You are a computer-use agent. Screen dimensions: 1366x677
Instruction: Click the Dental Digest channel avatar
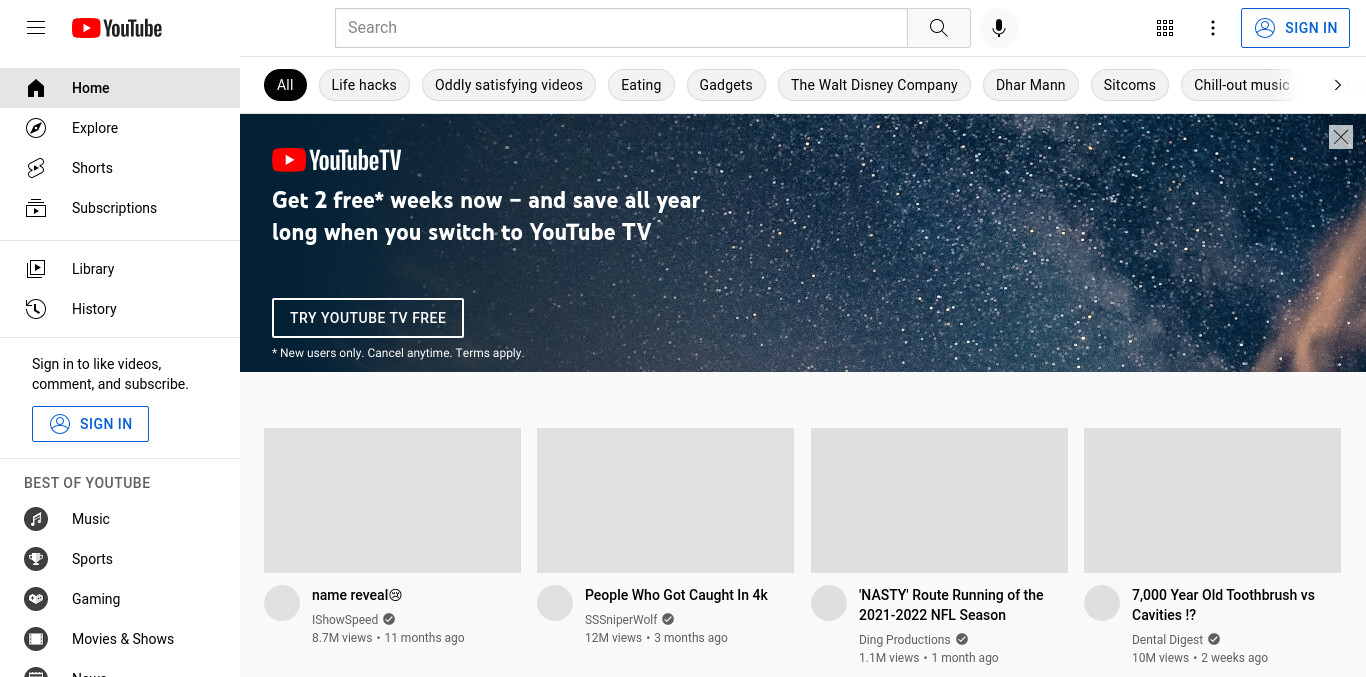1102,603
